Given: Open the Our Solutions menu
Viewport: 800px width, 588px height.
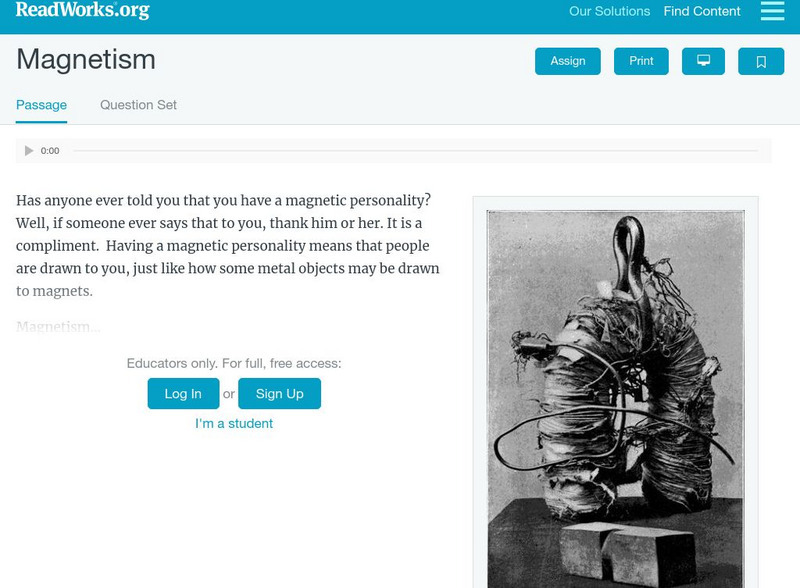Looking at the screenshot, I should click(608, 12).
